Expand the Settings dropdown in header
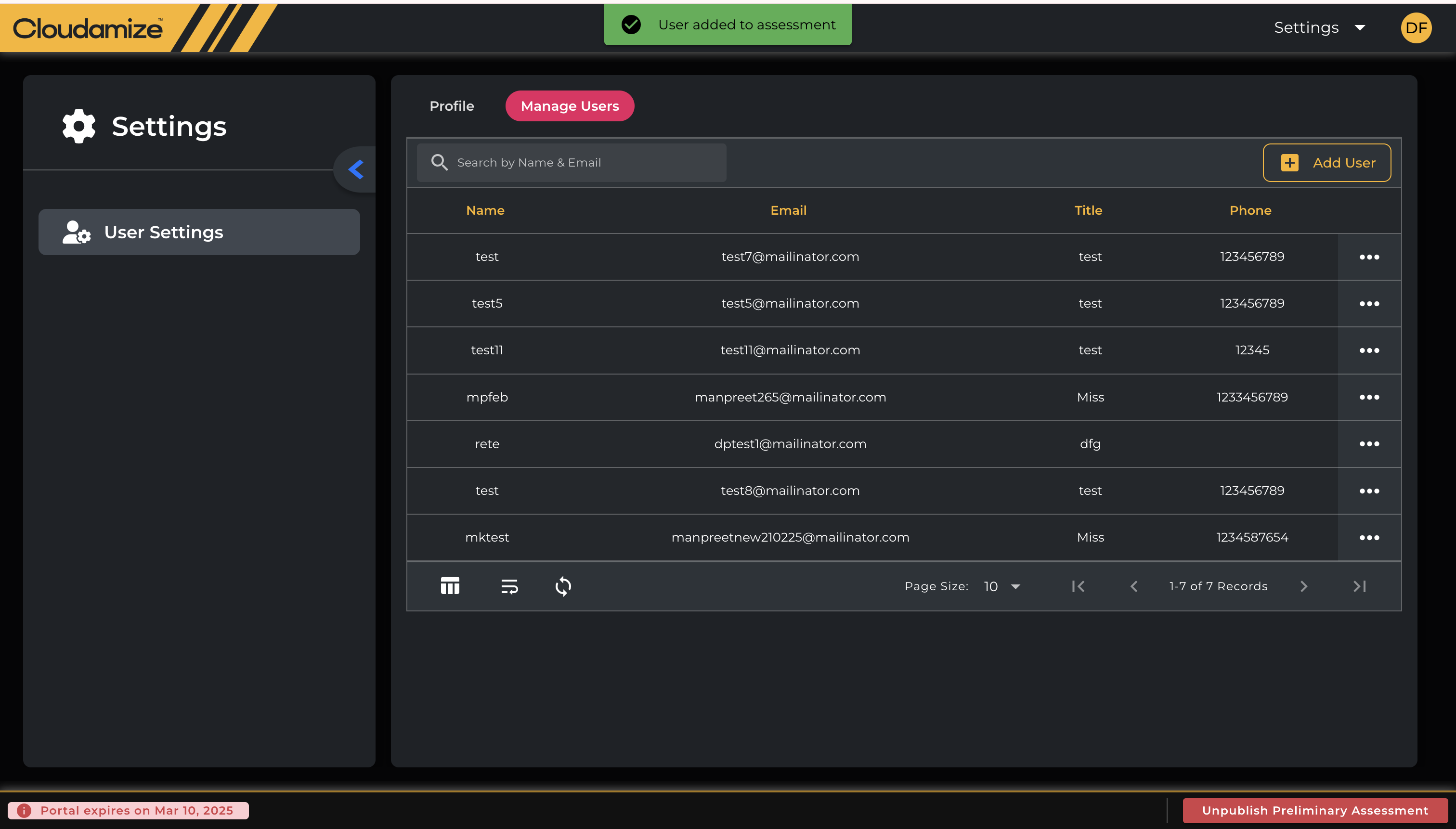 (1319, 27)
